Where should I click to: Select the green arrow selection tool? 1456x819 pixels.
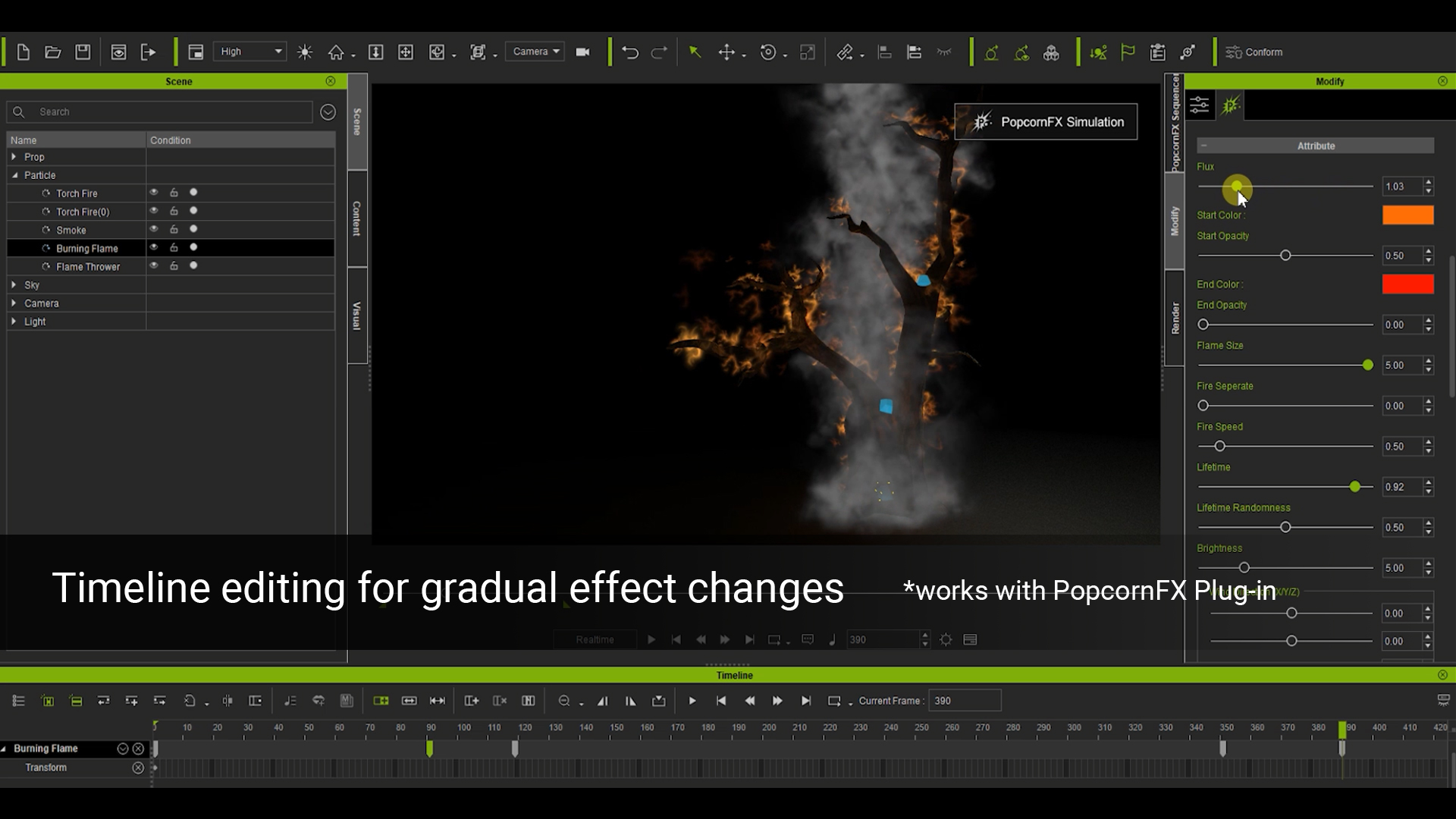pos(695,52)
